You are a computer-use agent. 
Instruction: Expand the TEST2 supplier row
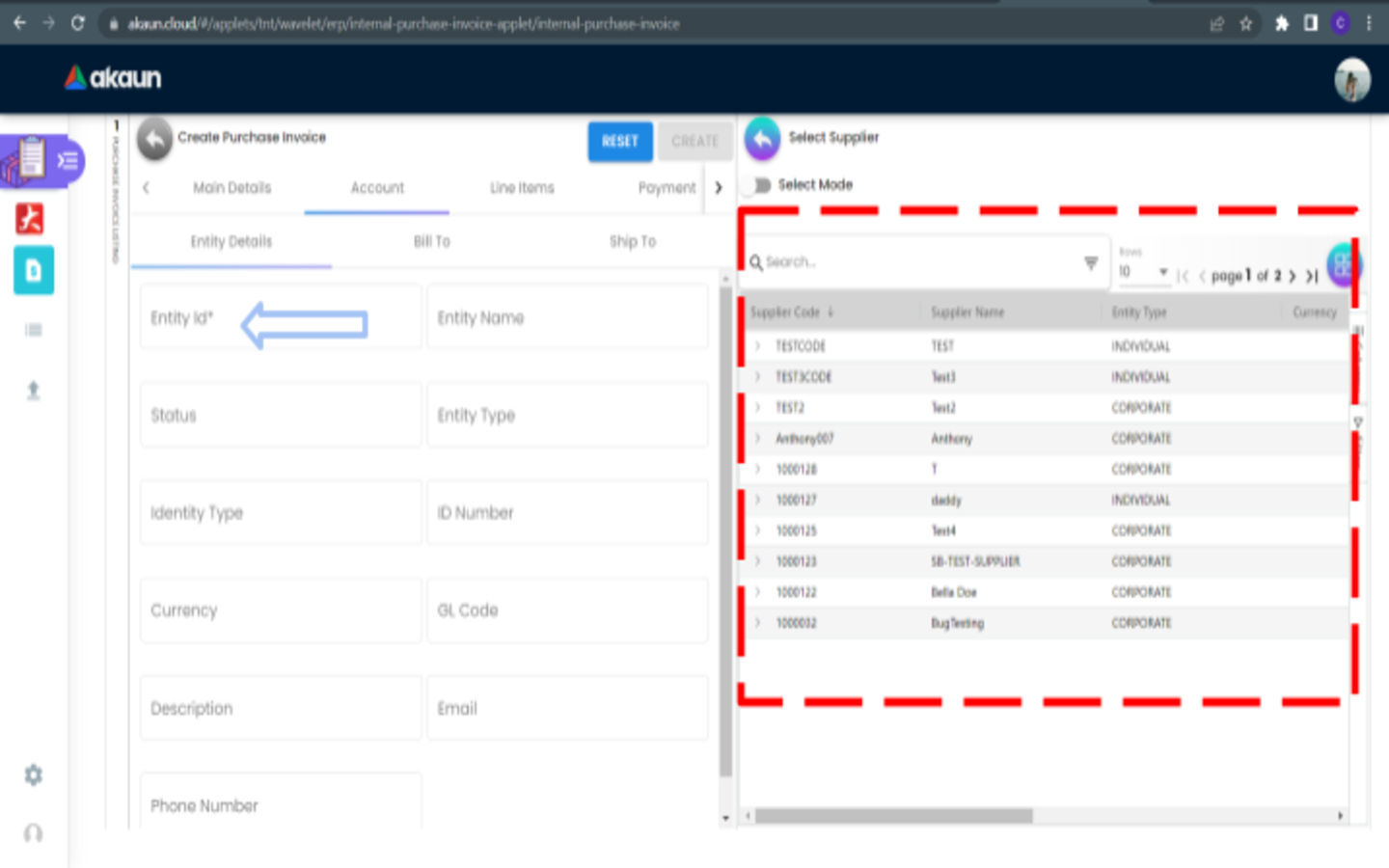pyautogui.click(x=758, y=408)
